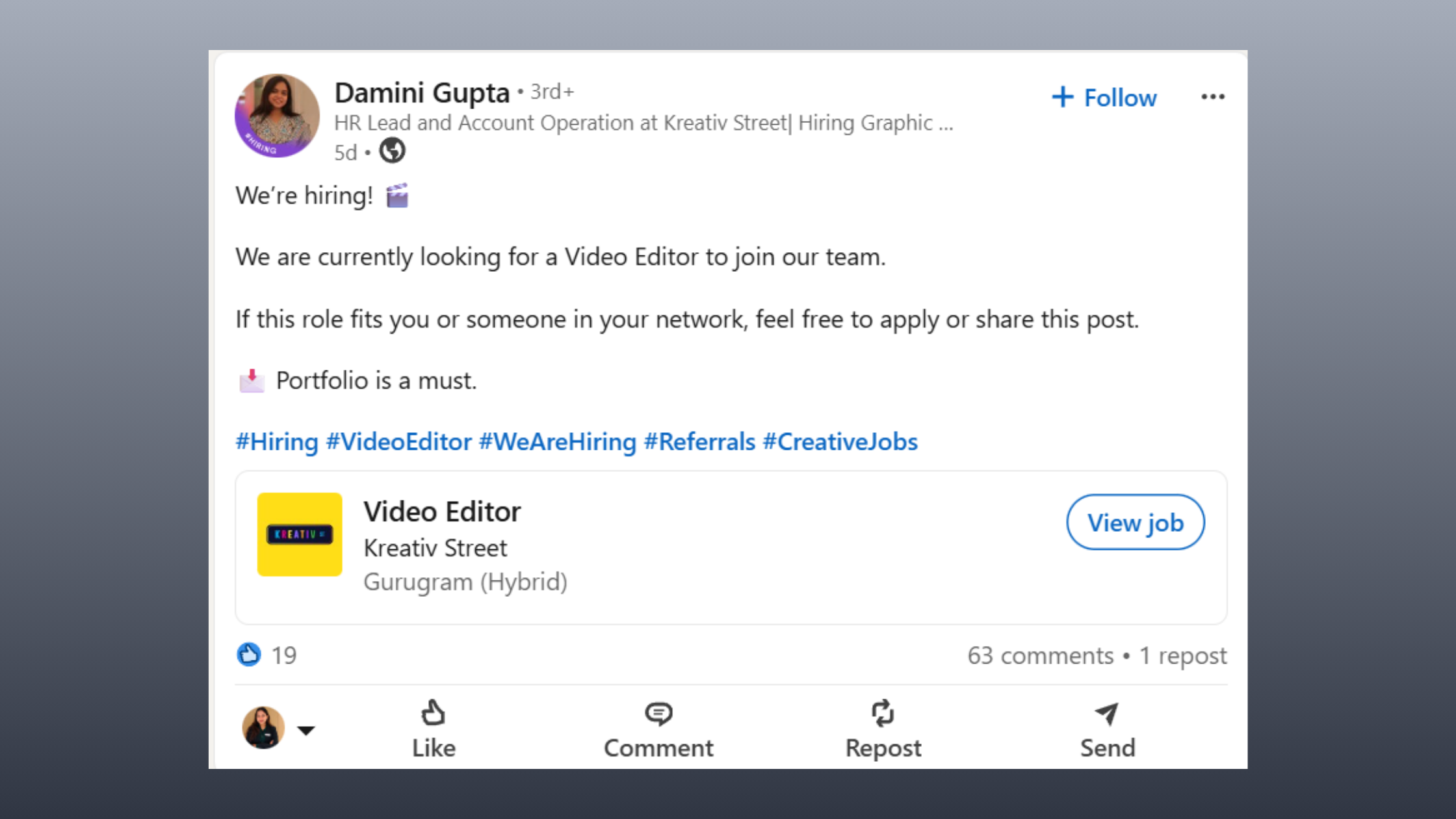
Task: View the 63 comments
Action: (1040, 655)
